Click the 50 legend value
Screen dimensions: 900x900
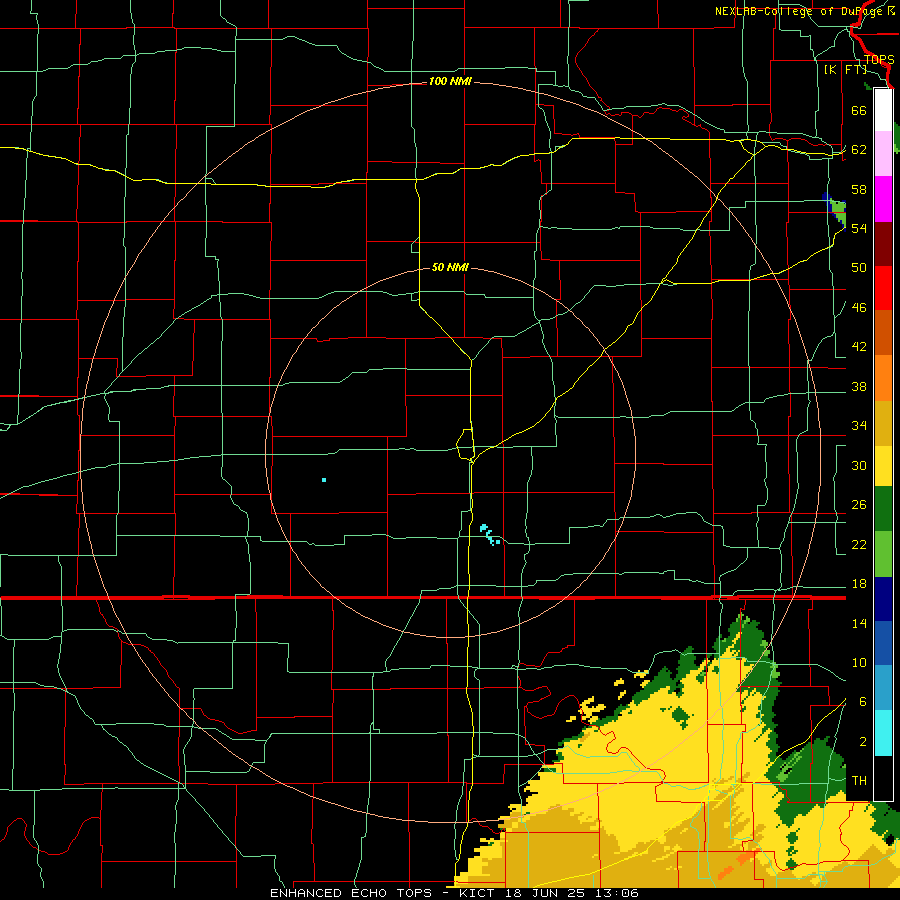(859, 268)
